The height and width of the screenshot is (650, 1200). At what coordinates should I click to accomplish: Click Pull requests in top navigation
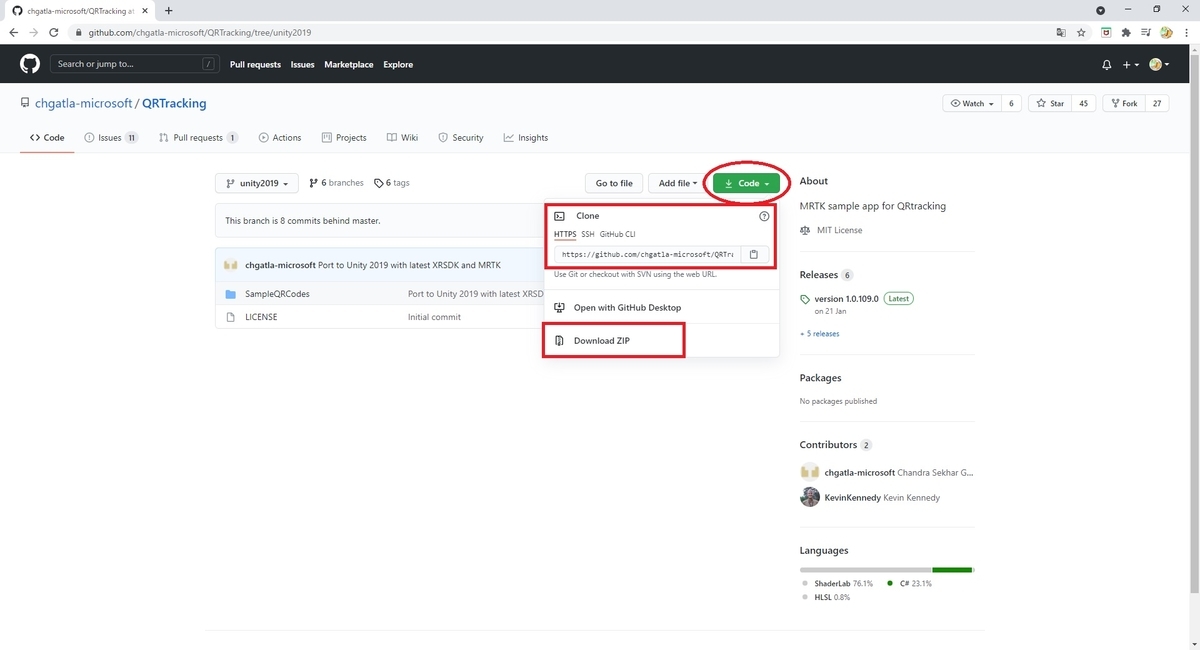point(255,65)
